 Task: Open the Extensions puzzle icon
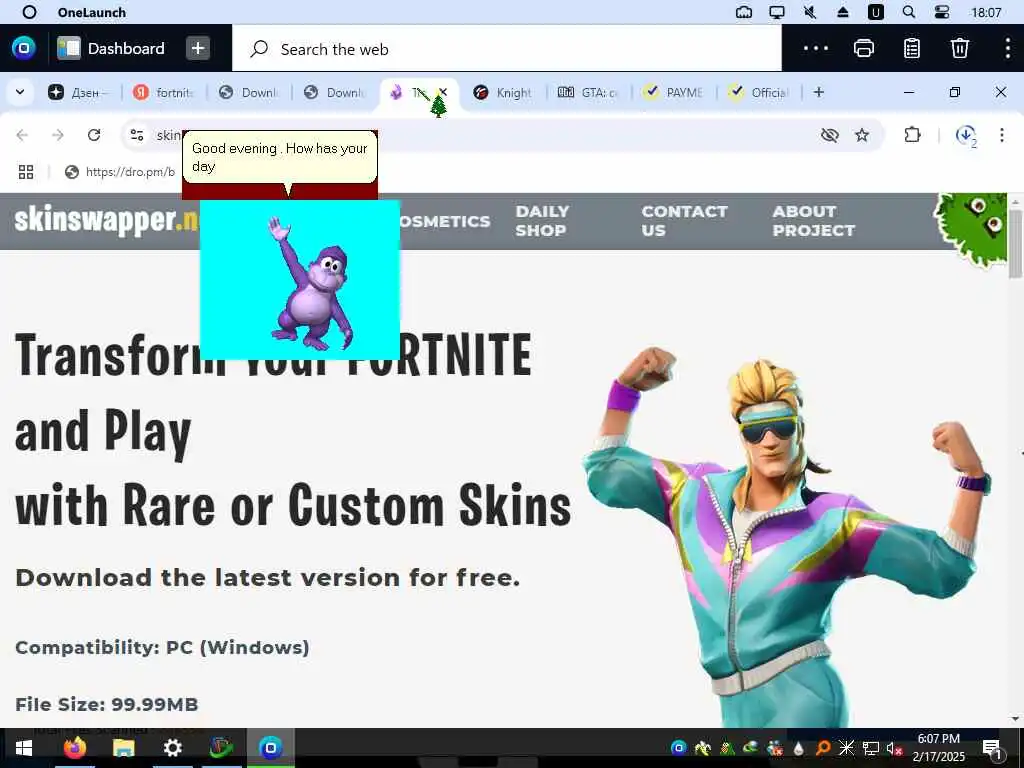click(x=912, y=135)
